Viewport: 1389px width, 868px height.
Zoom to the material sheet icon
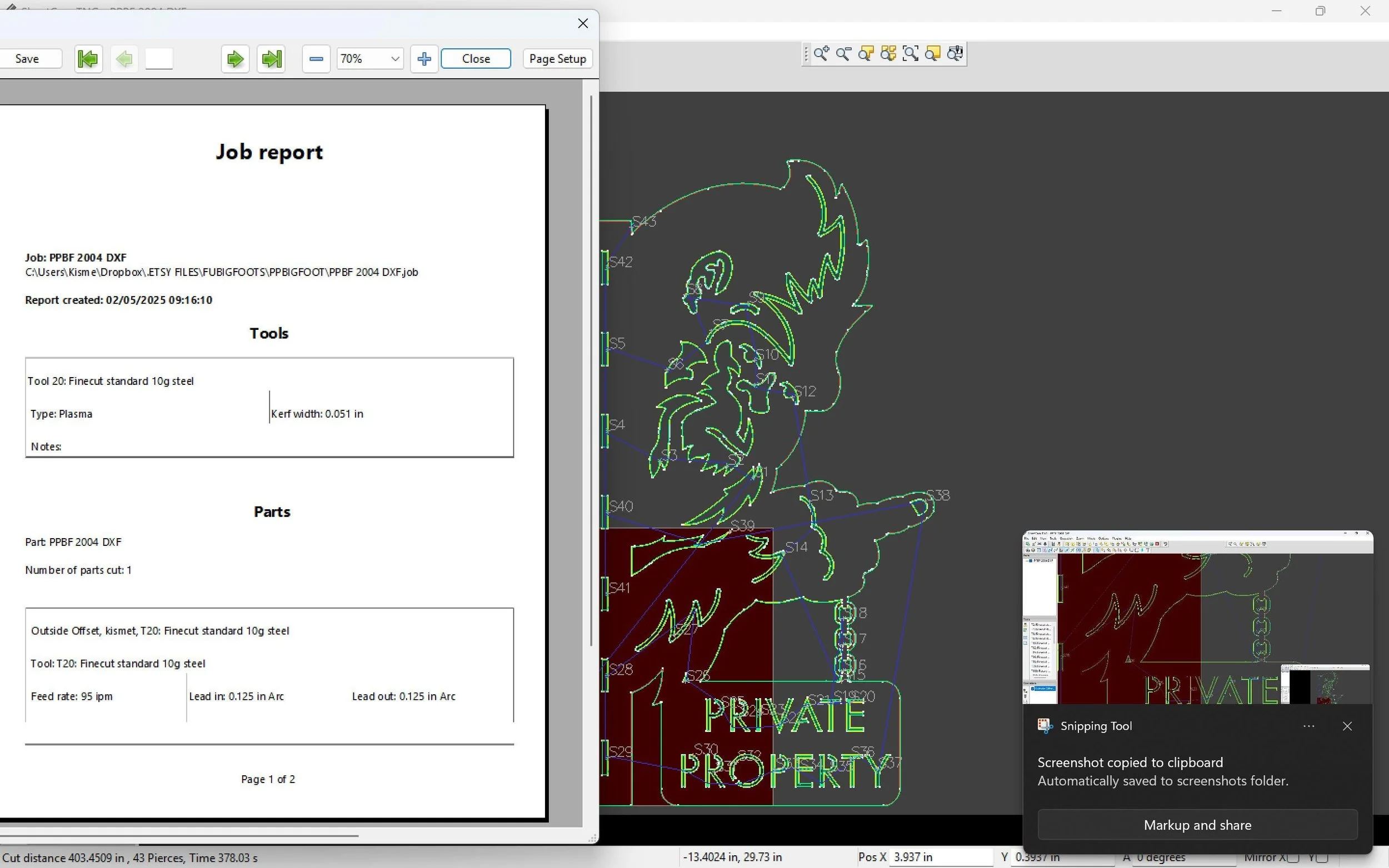(933, 54)
